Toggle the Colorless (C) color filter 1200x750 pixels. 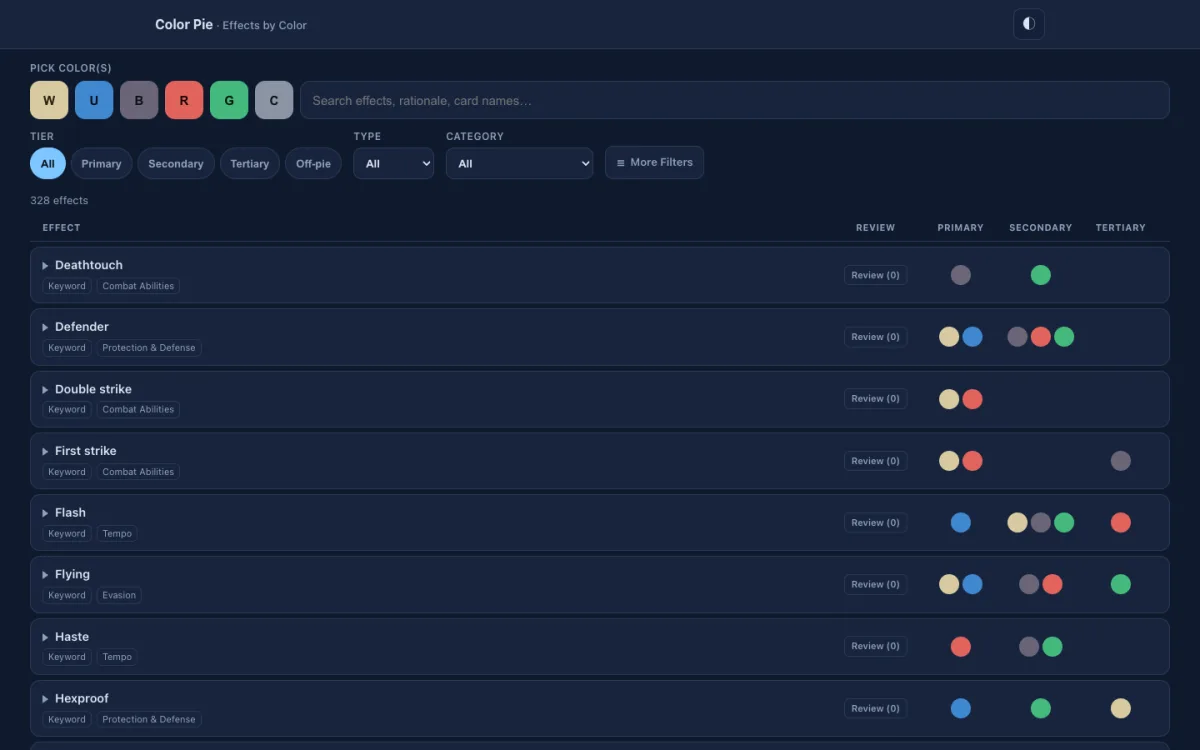274,100
